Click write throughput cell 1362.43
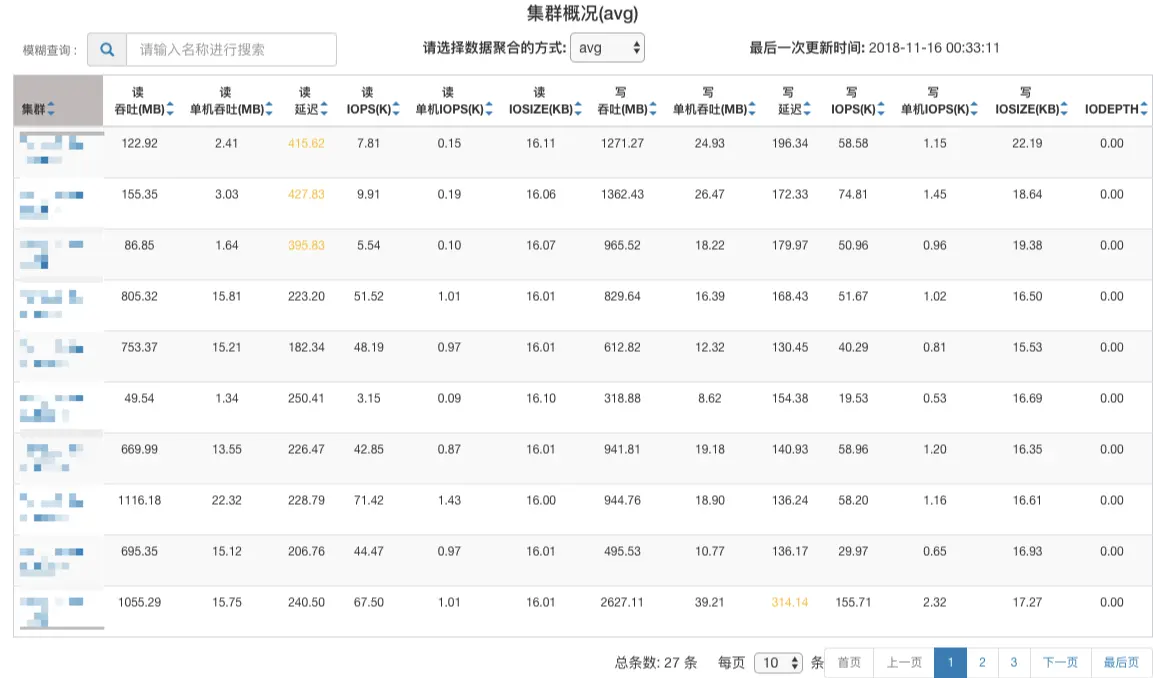The width and height of the screenshot is (1153, 678). coord(622,194)
